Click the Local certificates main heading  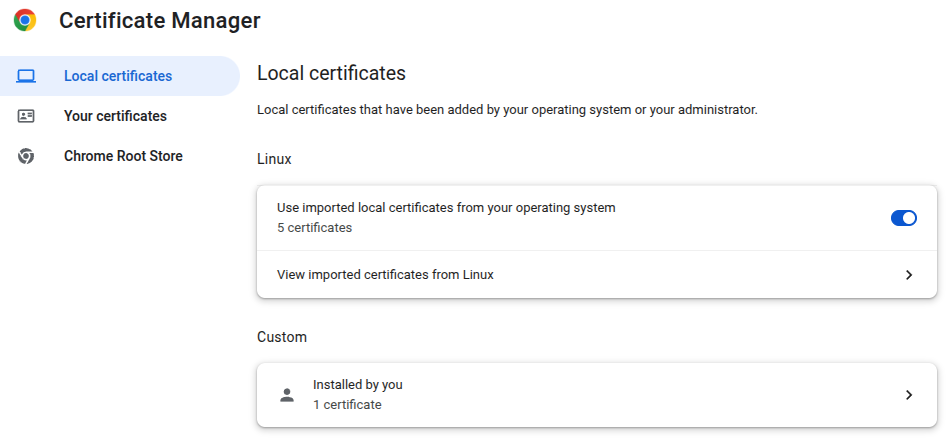pyautogui.click(x=331, y=73)
